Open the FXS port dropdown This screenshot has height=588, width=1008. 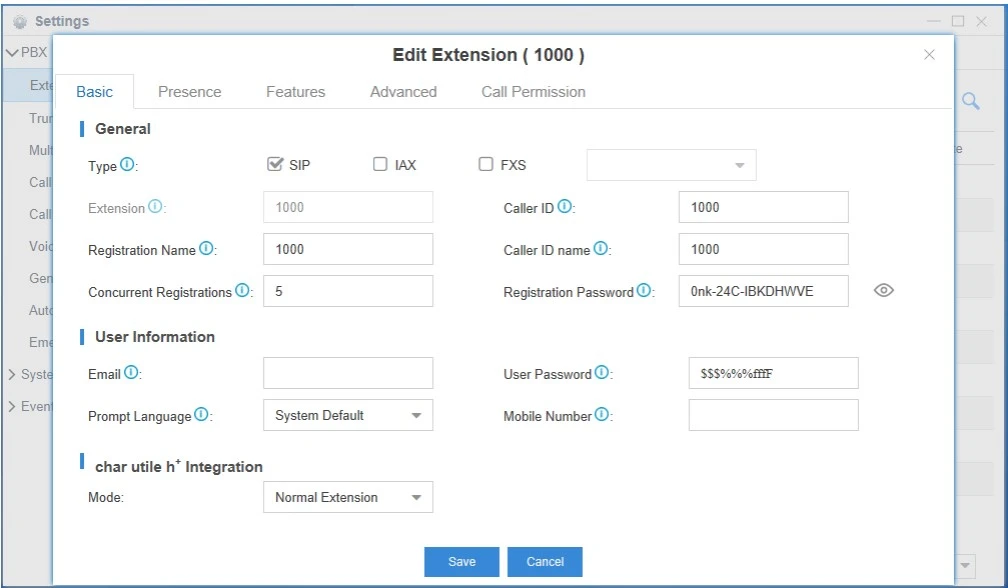pos(671,165)
